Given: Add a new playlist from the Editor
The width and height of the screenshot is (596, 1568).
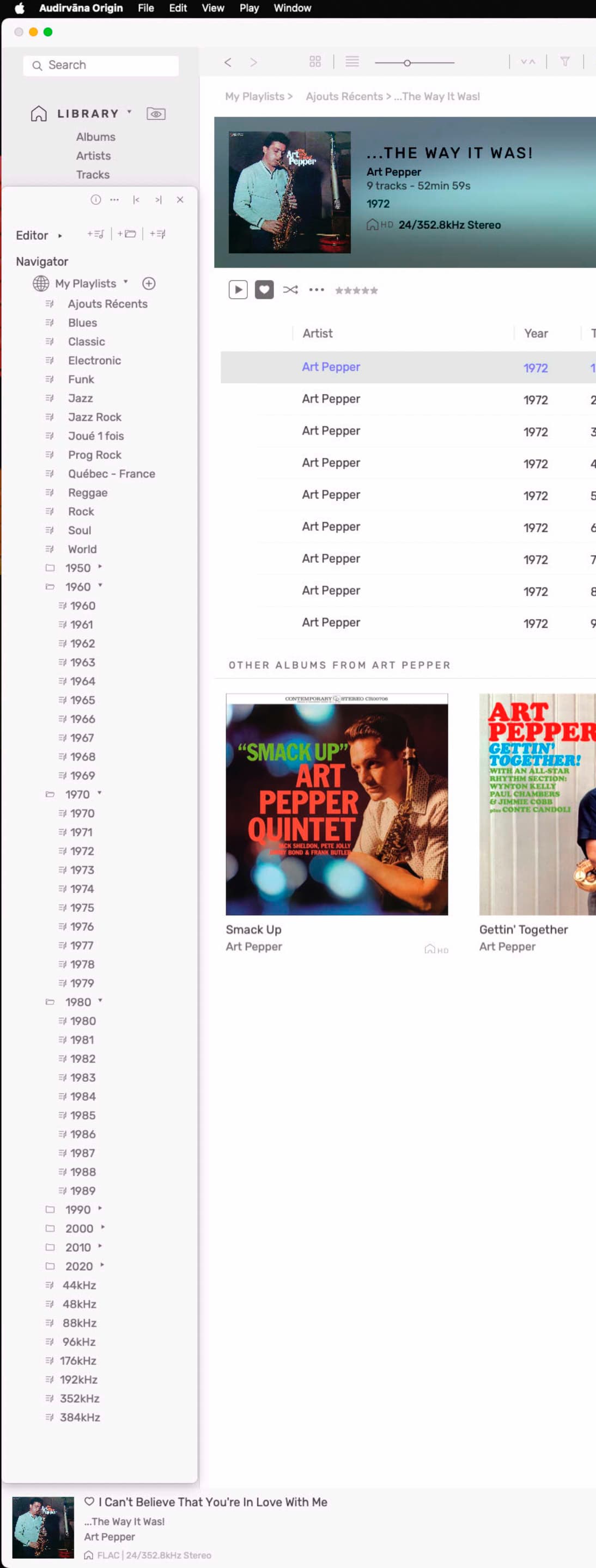Looking at the screenshot, I should pos(95,234).
